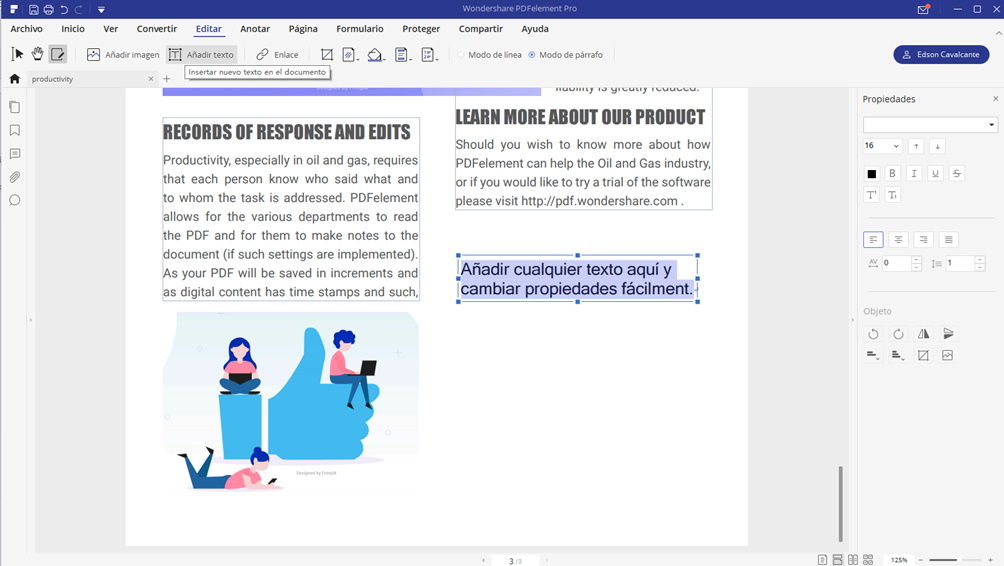Image resolution: width=1004 pixels, height=566 pixels.
Task: Open the bookmarks panel in left sidebar
Action: (15, 130)
